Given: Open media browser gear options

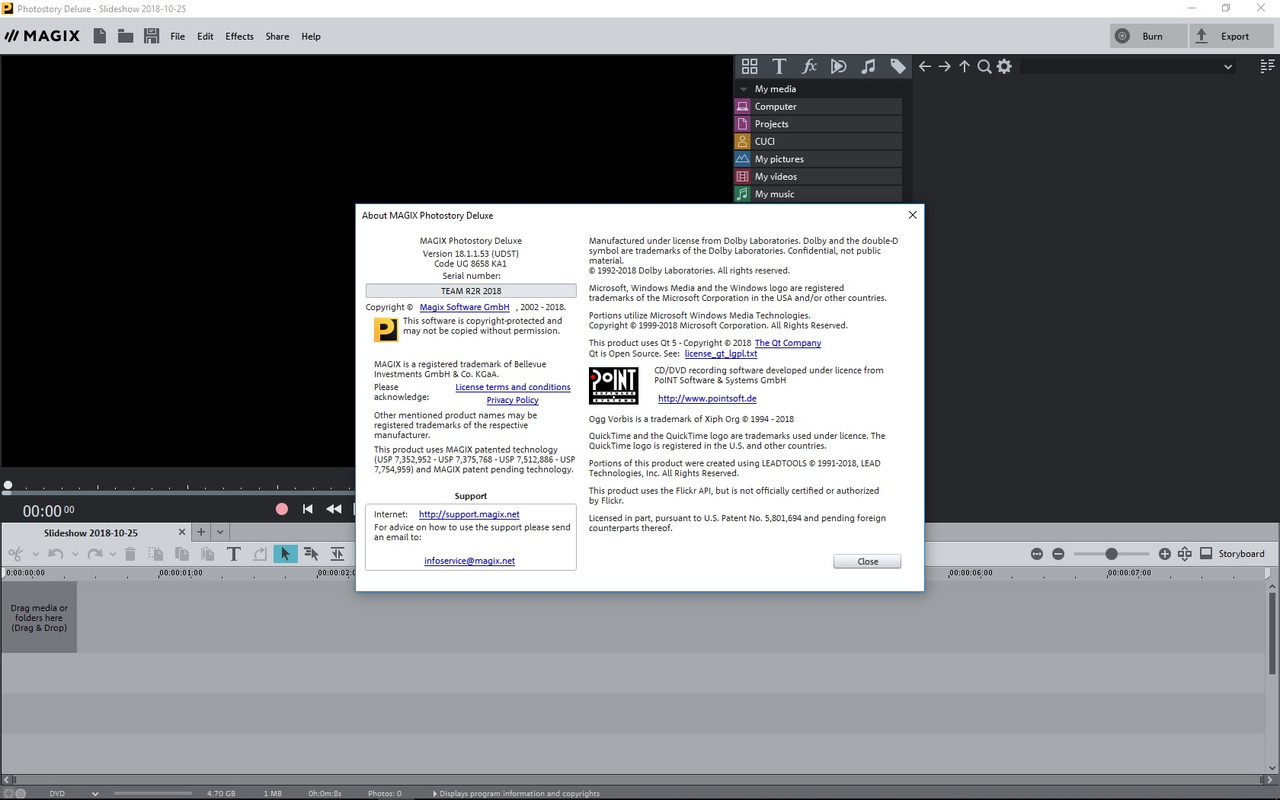Looking at the screenshot, I should (x=1004, y=66).
